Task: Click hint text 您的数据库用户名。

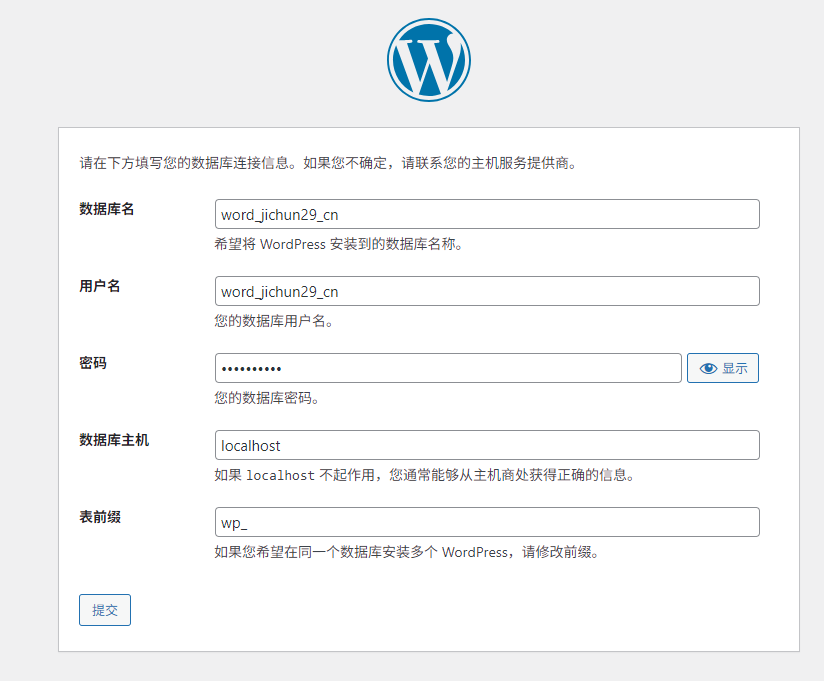Action: tap(274, 321)
